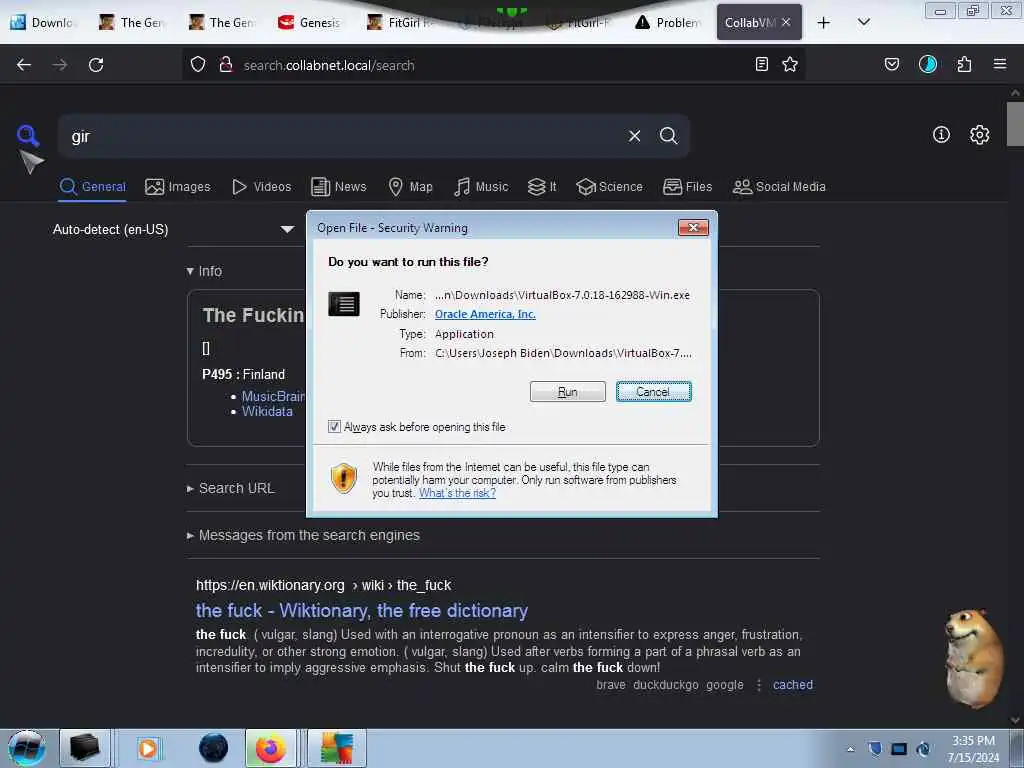Click the hamster image in the corner
Image resolution: width=1024 pixels, height=768 pixels.
(x=975, y=658)
